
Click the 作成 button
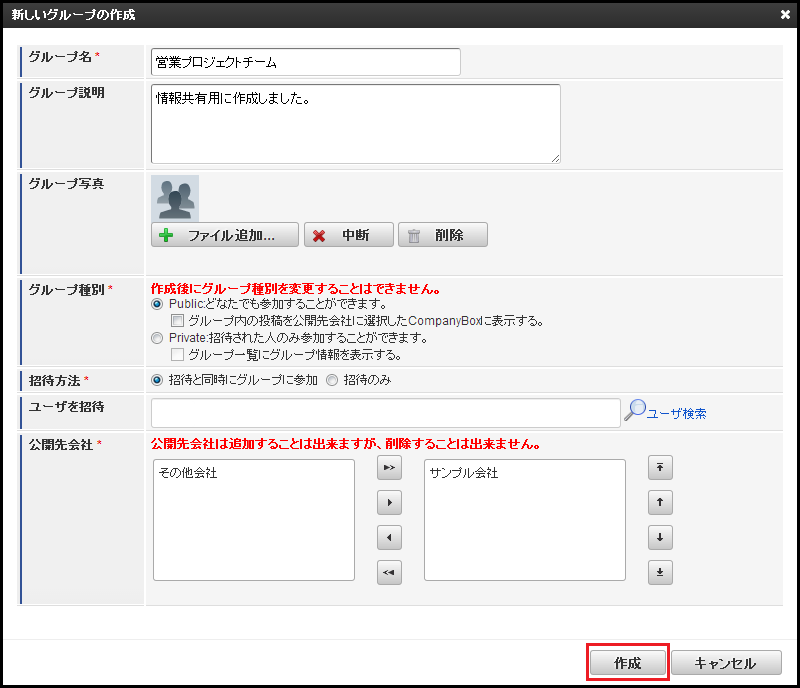pos(628,662)
